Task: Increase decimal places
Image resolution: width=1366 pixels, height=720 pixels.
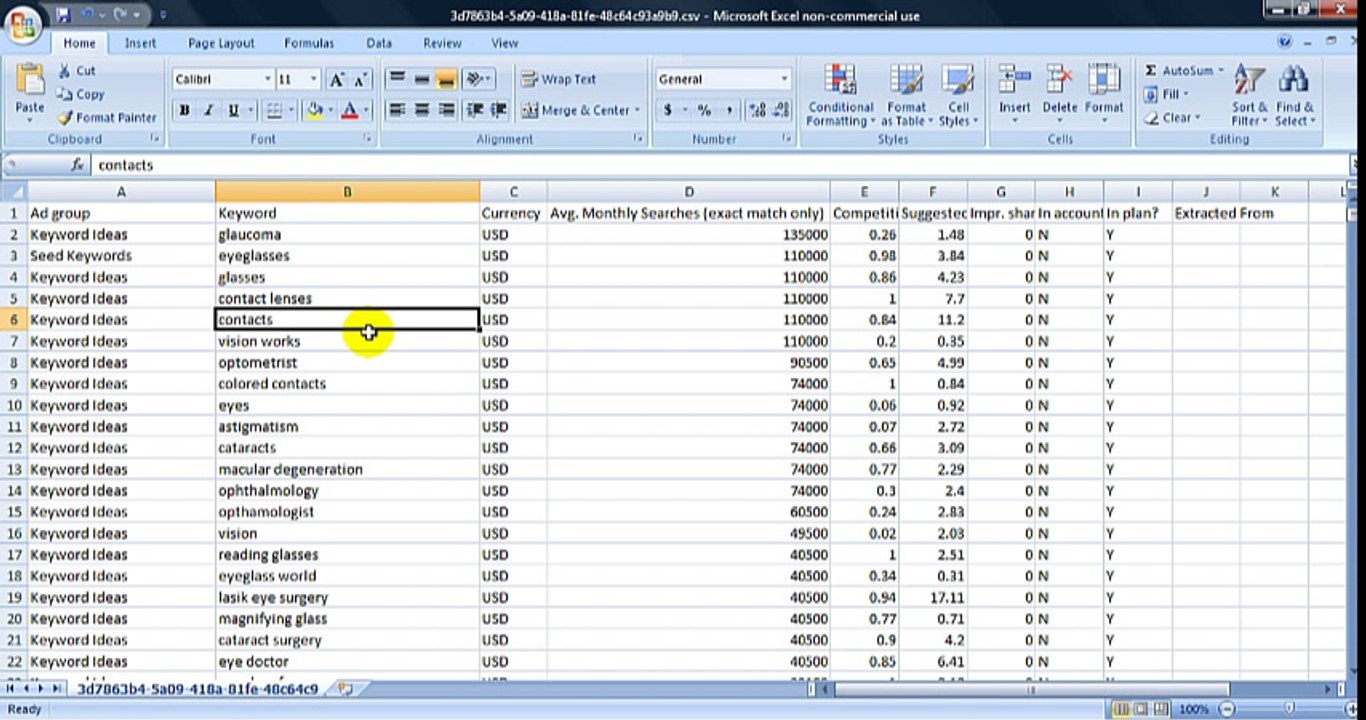Action: [756, 110]
